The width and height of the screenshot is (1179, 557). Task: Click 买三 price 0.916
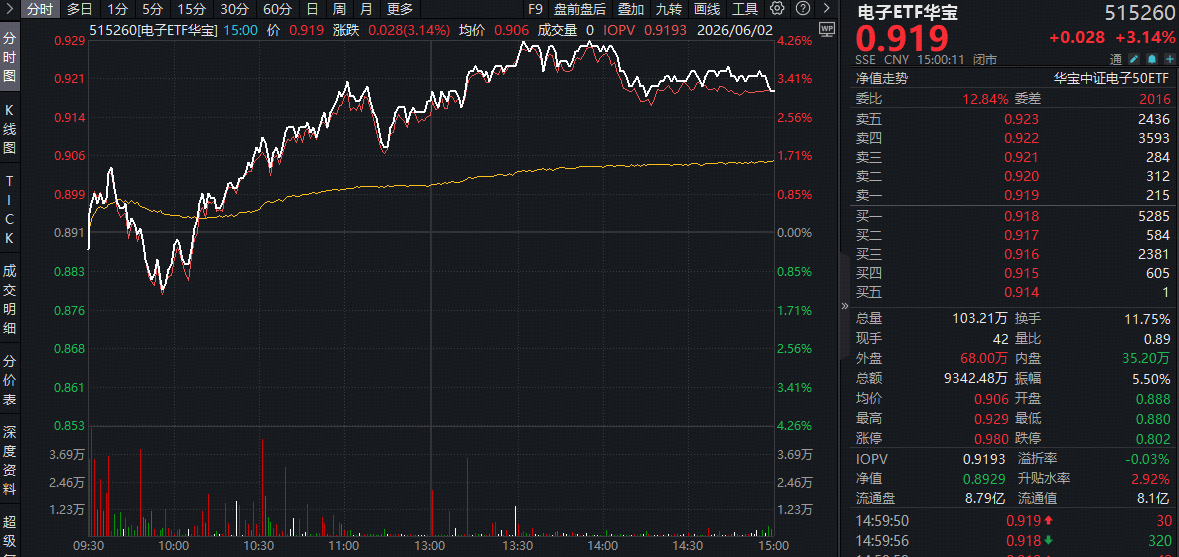coord(1022,254)
